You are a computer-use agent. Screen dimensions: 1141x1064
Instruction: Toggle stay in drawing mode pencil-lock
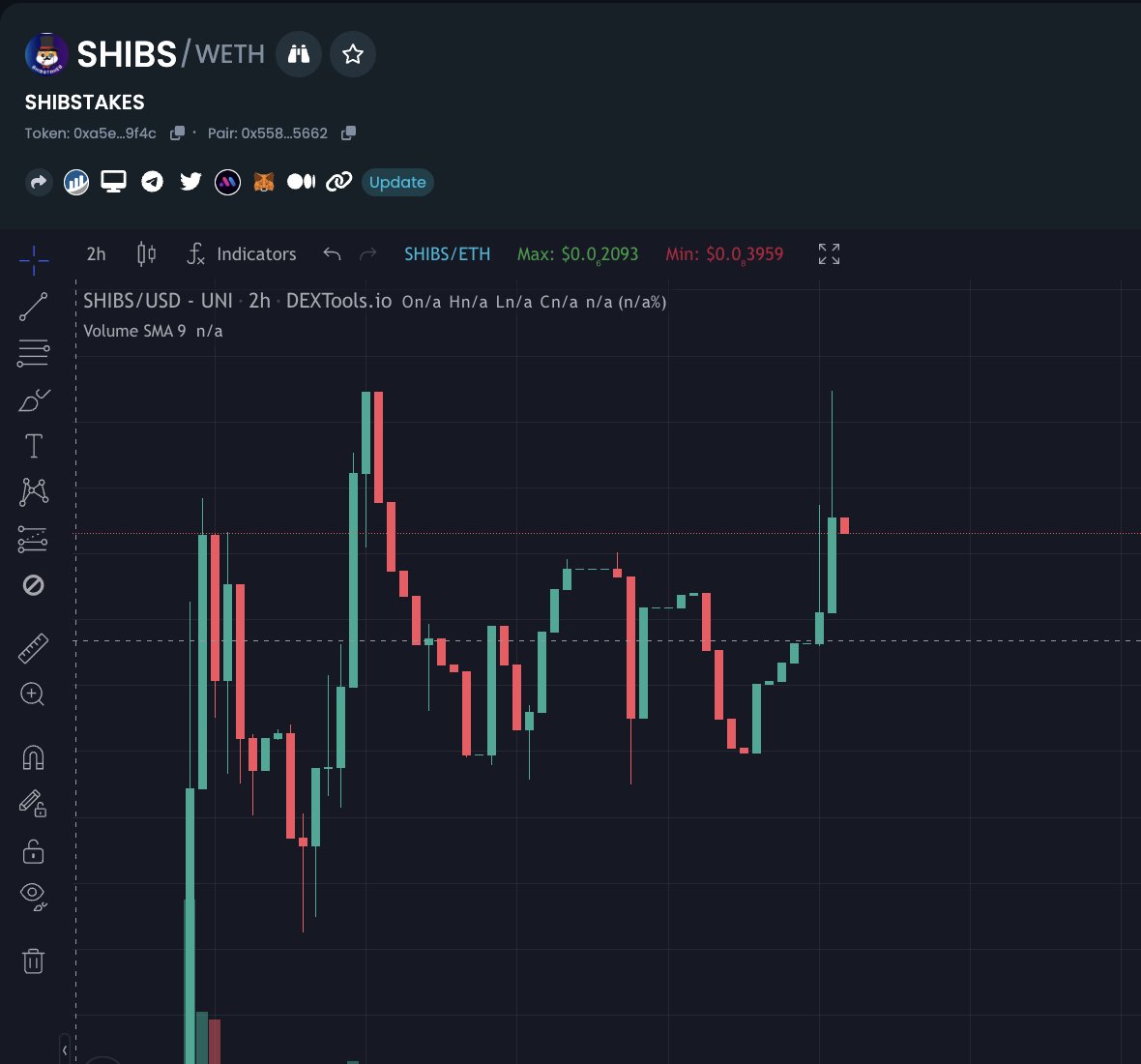coord(34,804)
